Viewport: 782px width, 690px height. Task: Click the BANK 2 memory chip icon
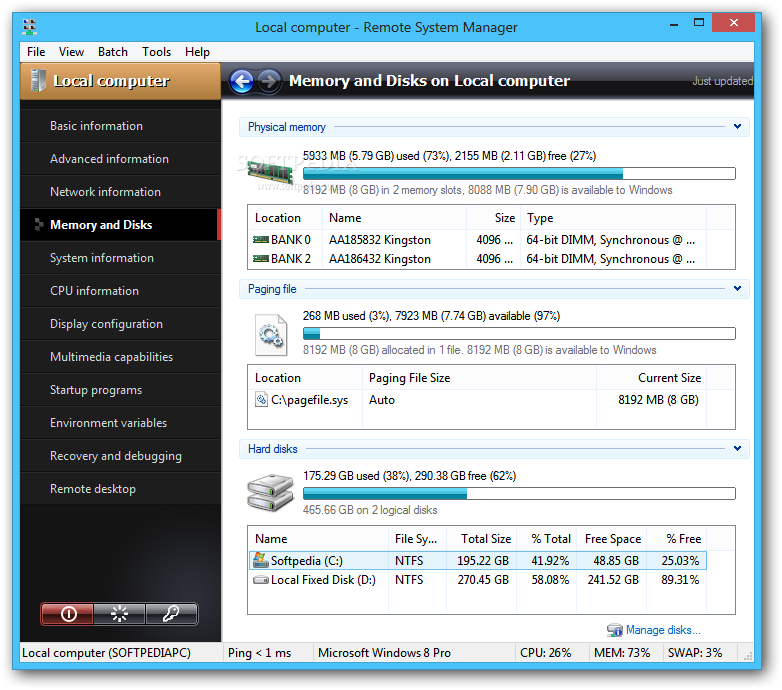261,259
